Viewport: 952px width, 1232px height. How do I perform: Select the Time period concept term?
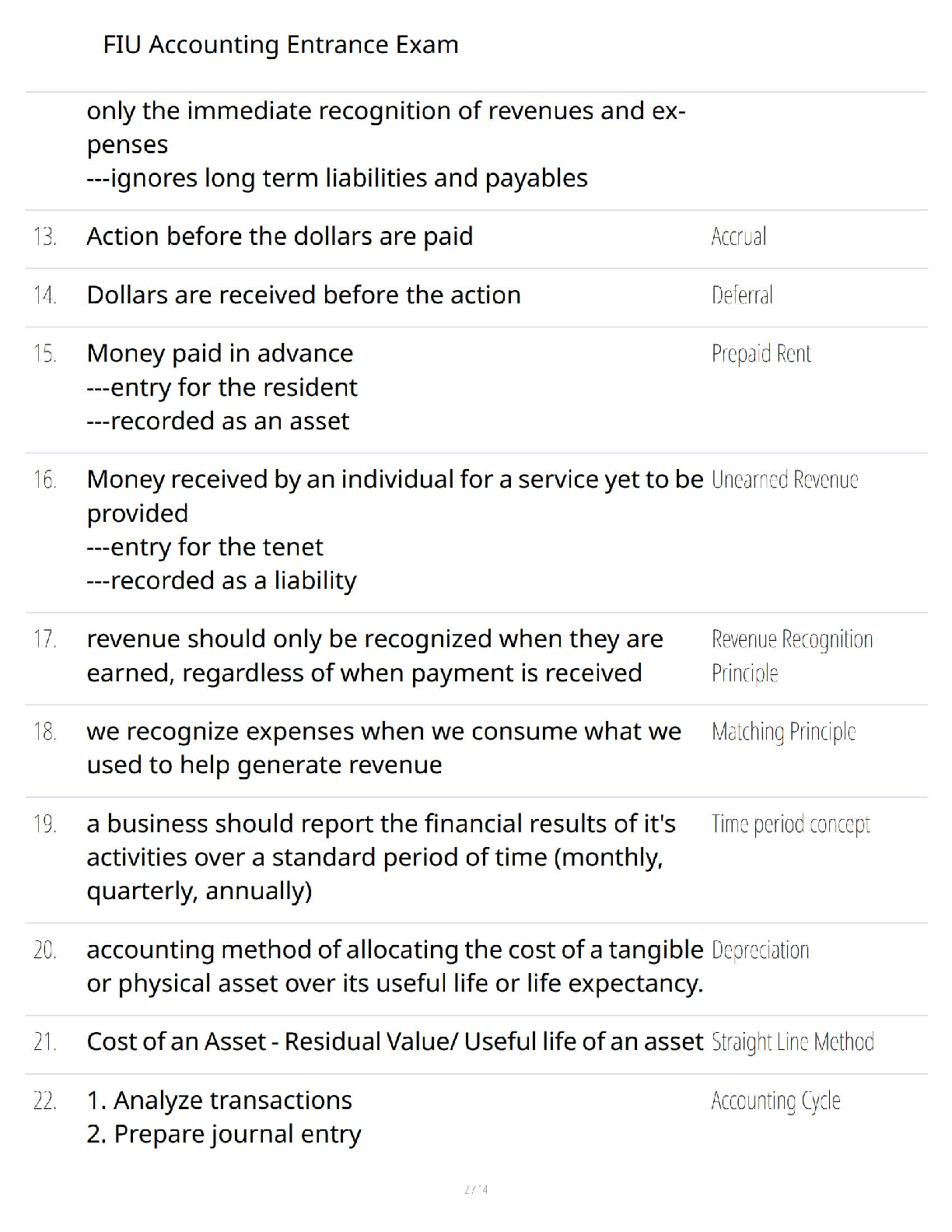(x=790, y=824)
